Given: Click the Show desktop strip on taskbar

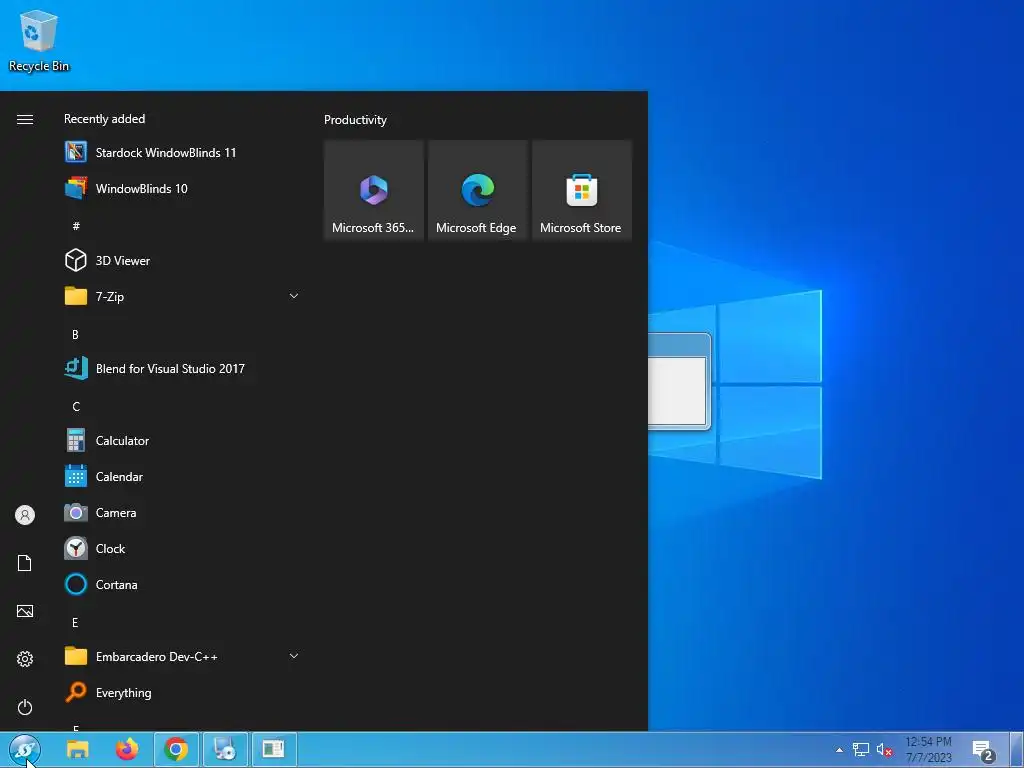Looking at the screenshot, I should click(x=1016, y=750).
